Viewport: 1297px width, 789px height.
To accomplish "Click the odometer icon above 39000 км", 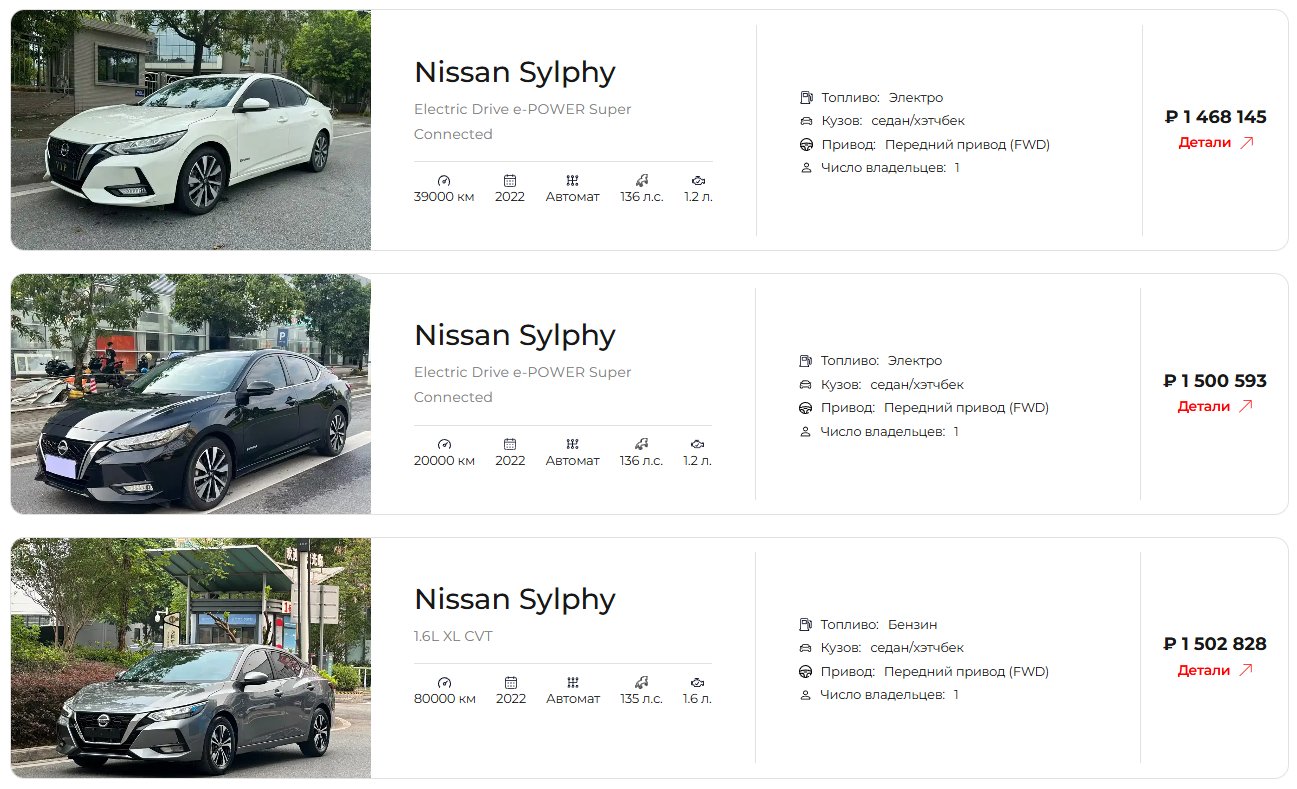I will pos(444,180).
